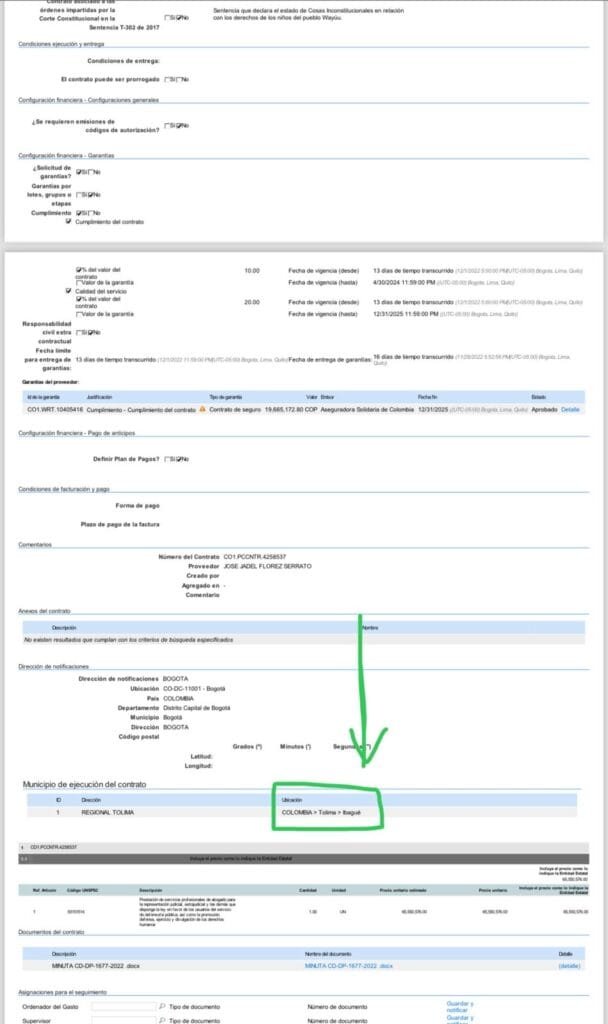
Task: Check Sí for Corte Constitucional Sentencia T-302
Action: (x=167, y=18)
